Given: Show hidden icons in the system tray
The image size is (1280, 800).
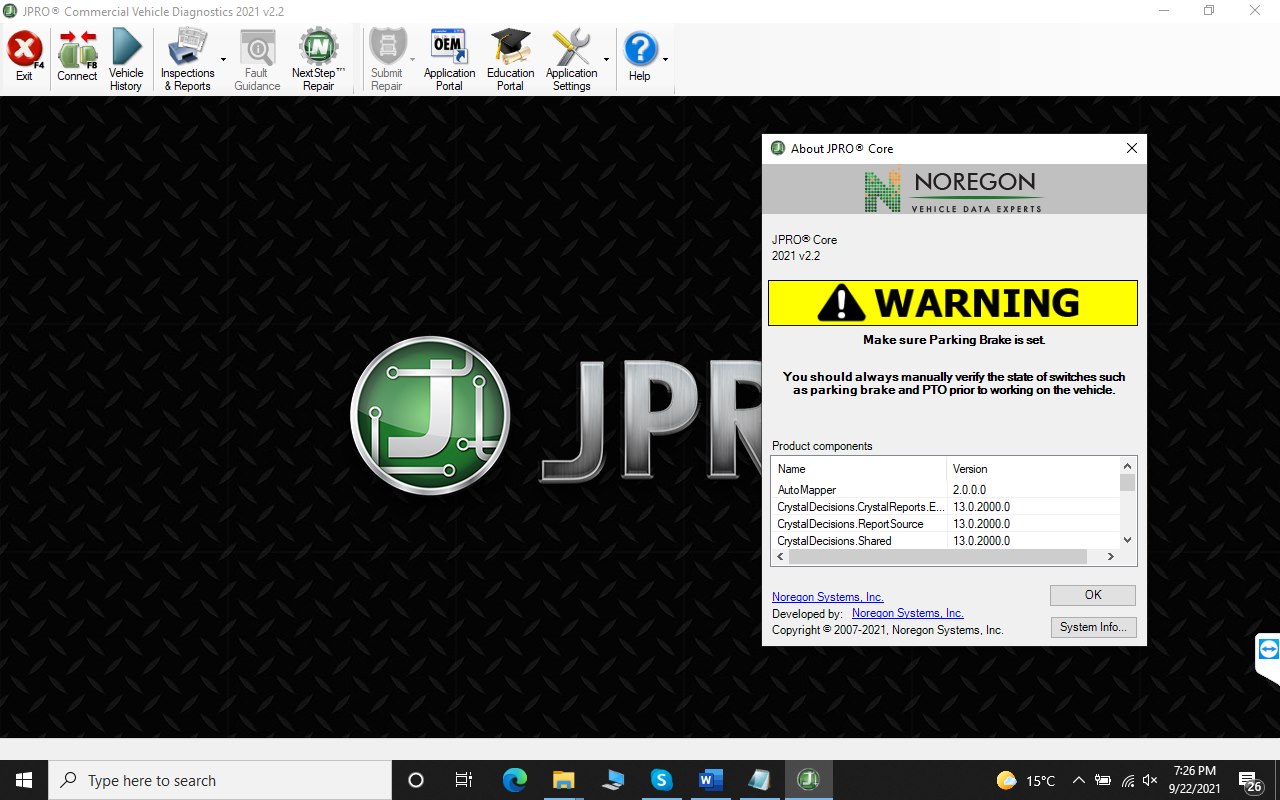Looking at the screenshot, I should pos(1078,780).
